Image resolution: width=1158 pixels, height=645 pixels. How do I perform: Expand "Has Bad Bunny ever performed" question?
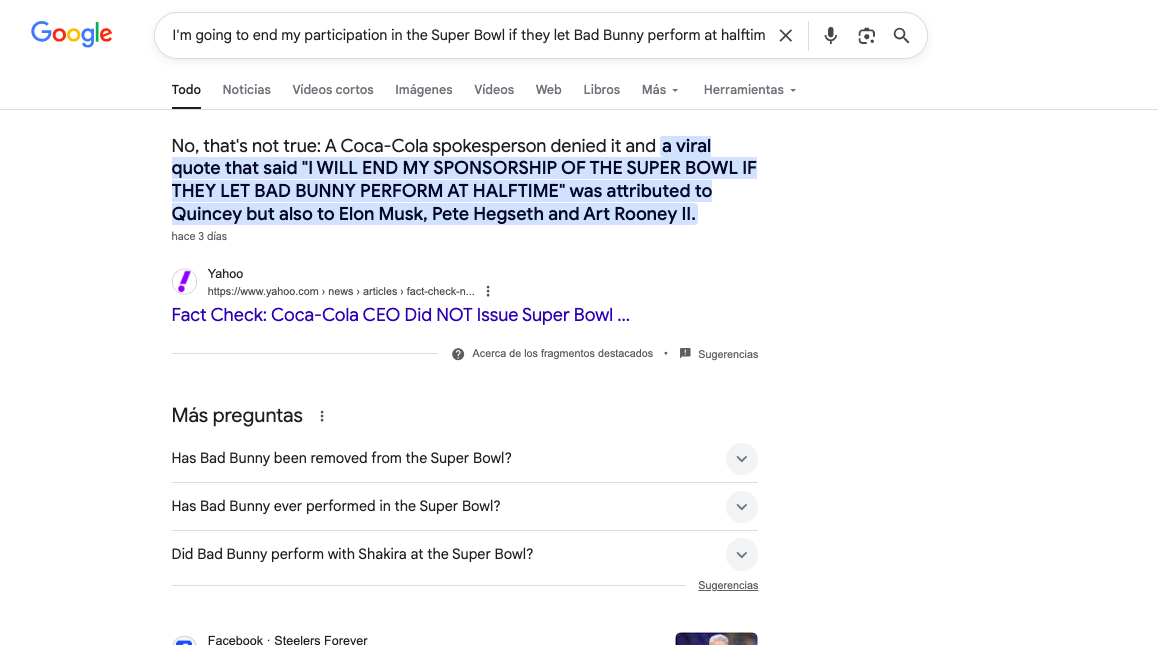(x=741, y=507)
